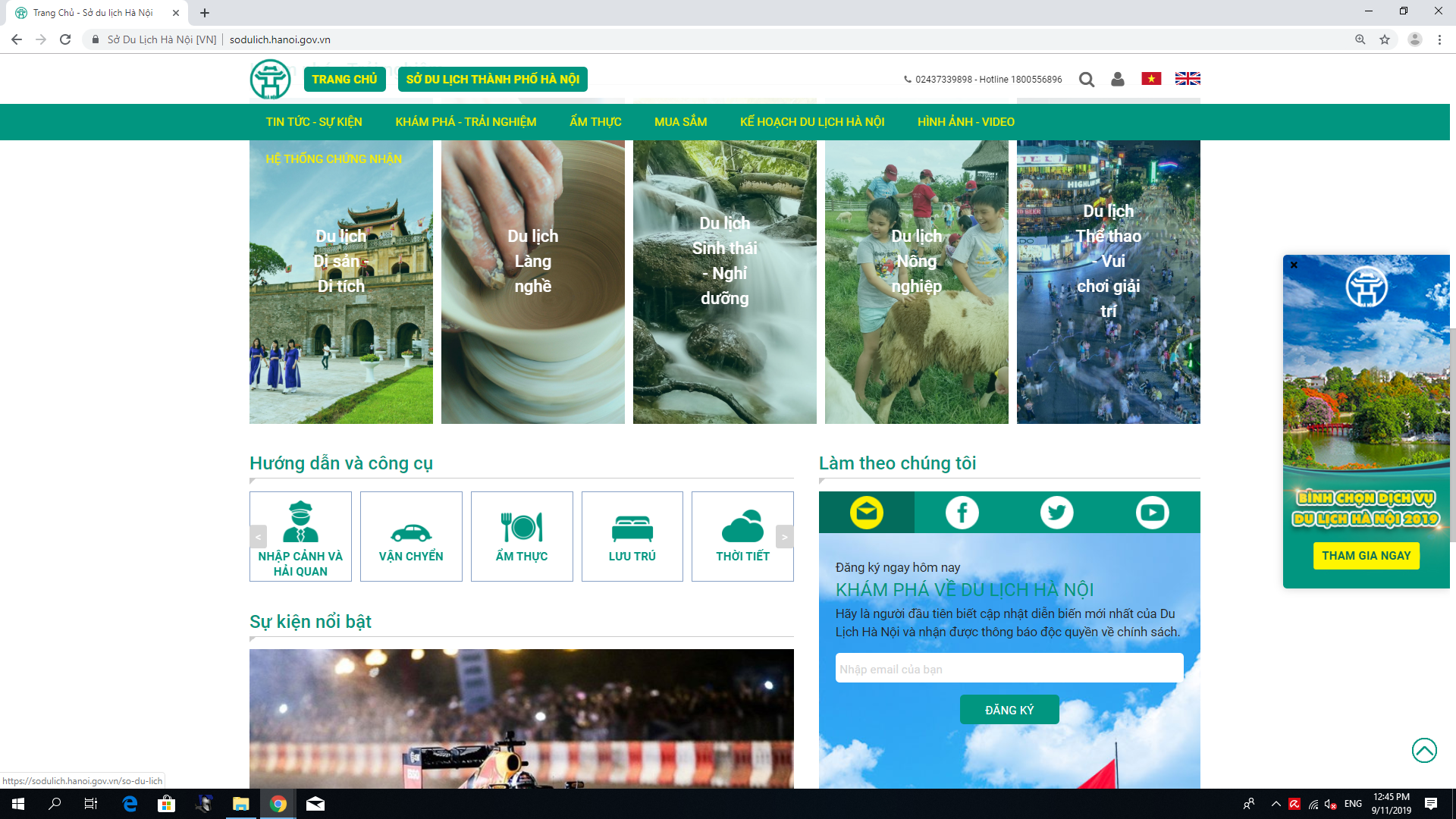Click the scroll-to-top chevron button
Screen dimensions: 1456x819
[1423, 750]
